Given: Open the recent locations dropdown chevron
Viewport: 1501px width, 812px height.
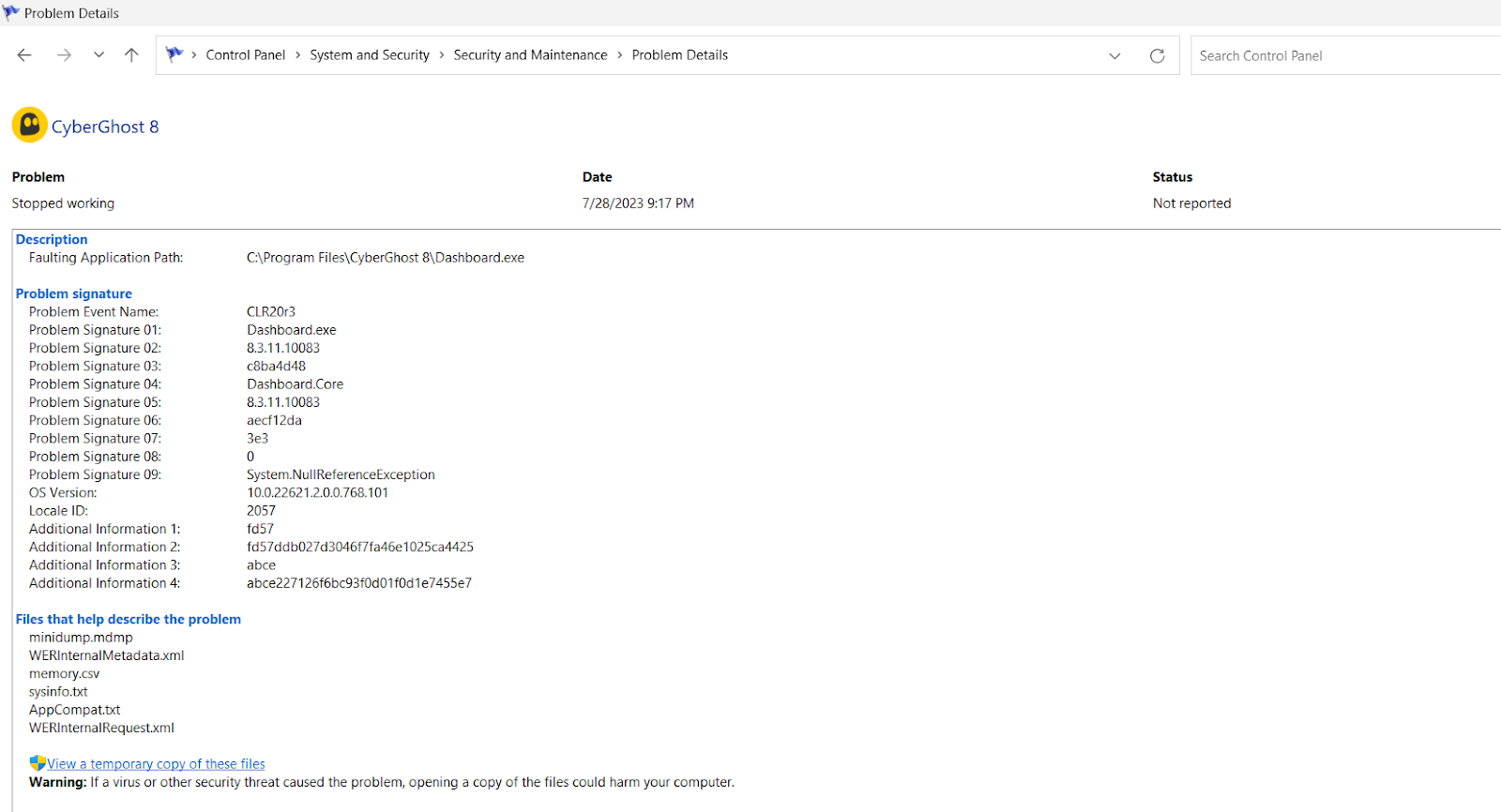Looking at the screenshot, I should [x=99, y=55].
